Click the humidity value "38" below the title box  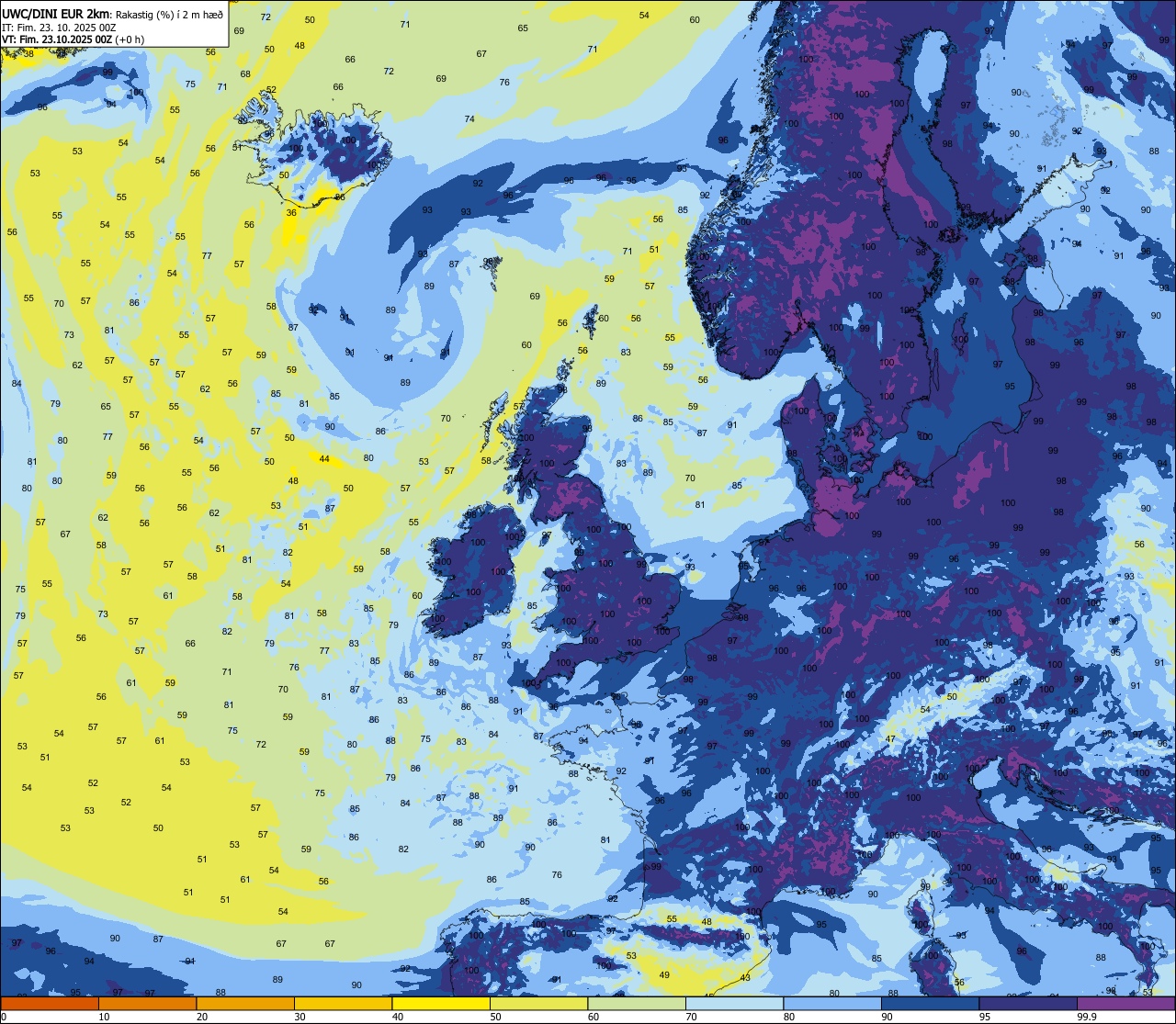click(x=28, y=53)
